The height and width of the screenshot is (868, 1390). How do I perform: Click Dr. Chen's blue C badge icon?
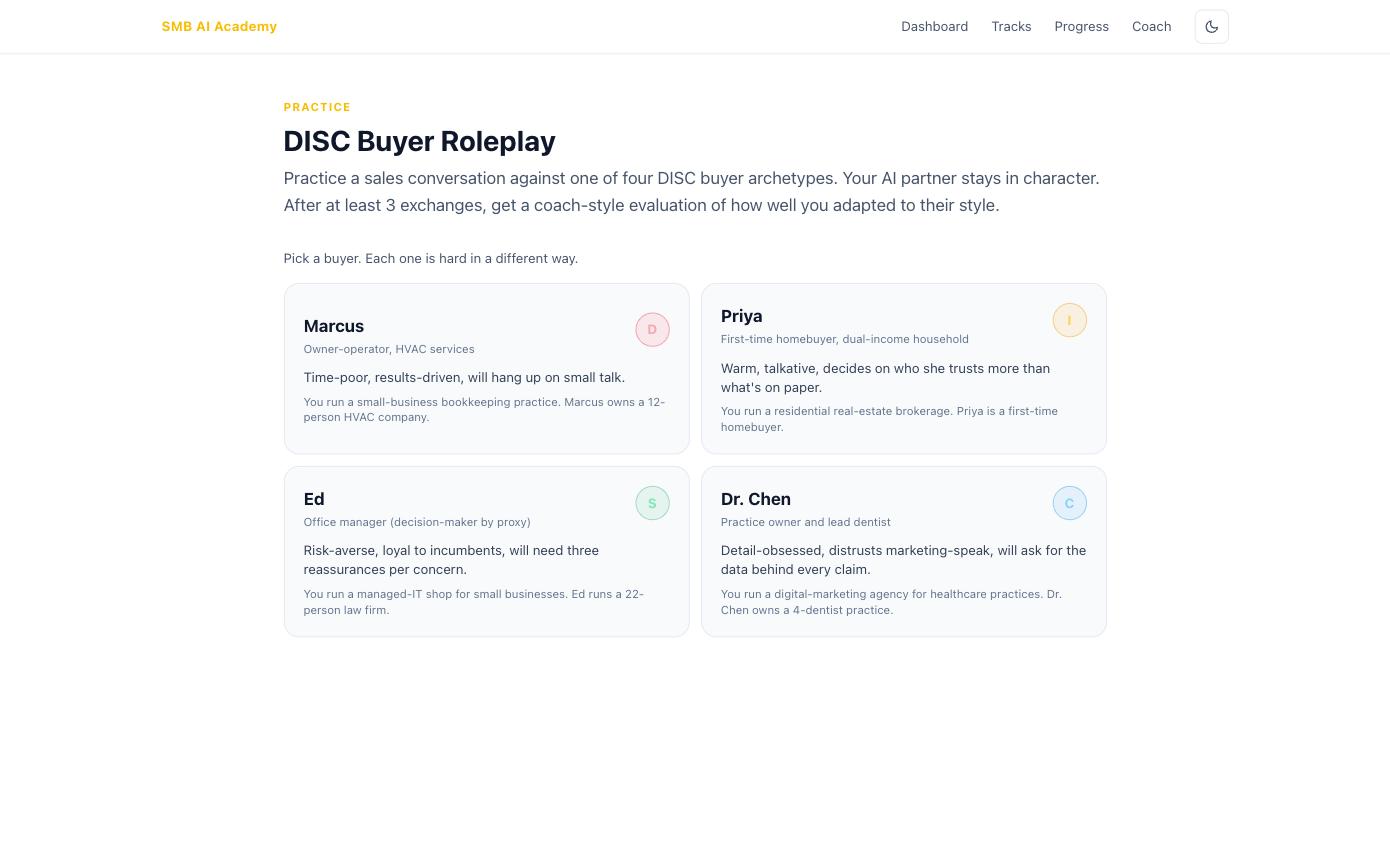tap(1069, 503)
